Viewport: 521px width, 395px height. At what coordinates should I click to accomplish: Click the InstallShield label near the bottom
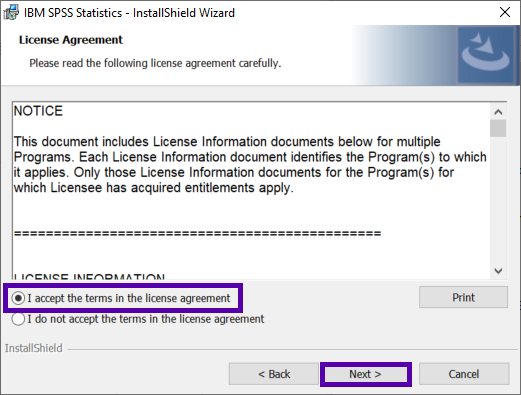[x=34, y=348]
